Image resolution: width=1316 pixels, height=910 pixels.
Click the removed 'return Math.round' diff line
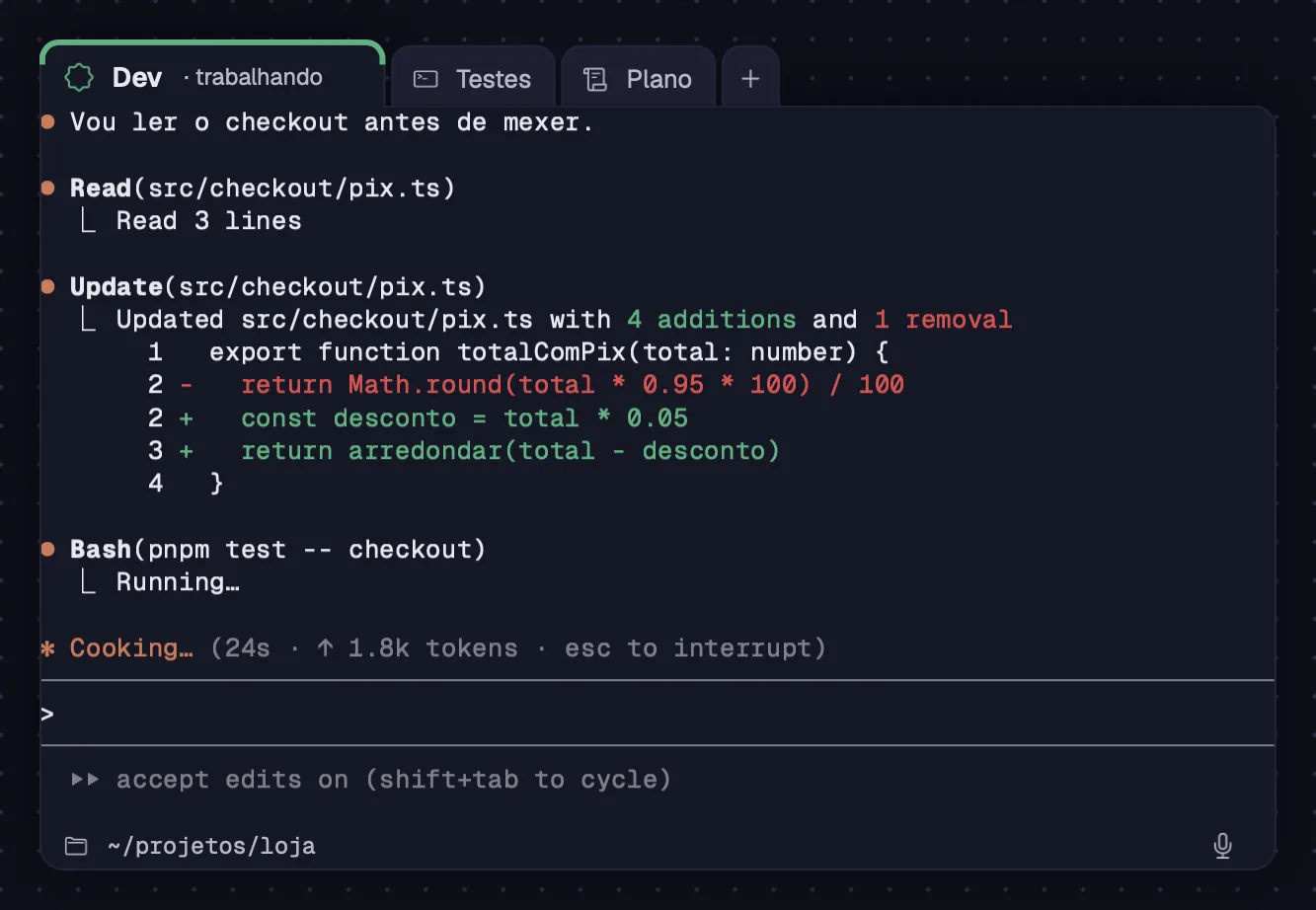tap(526, 384)
